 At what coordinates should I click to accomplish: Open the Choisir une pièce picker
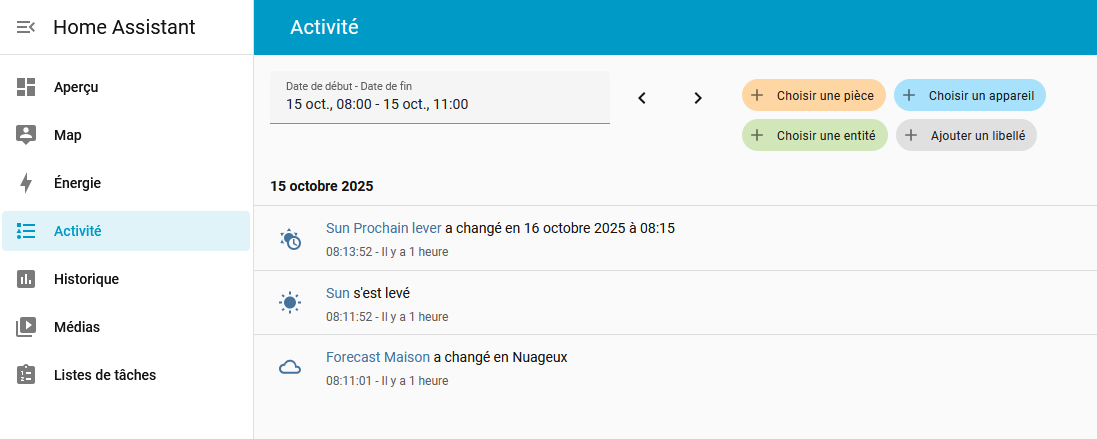[814, 96]
